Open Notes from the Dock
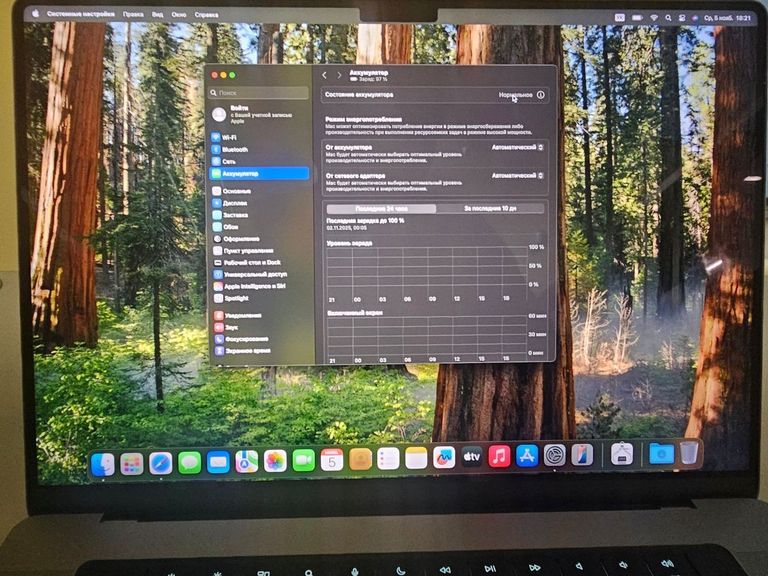 coord(416,458)
